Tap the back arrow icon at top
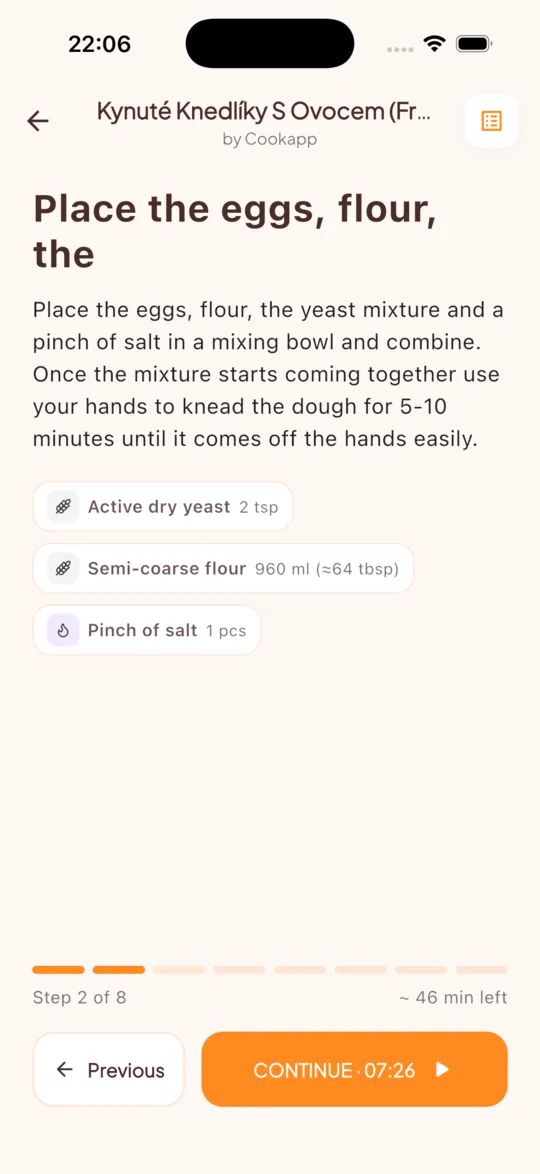The width and height of the screenshot is (540, 1174). pyautogui.click(x=37, y=121)
